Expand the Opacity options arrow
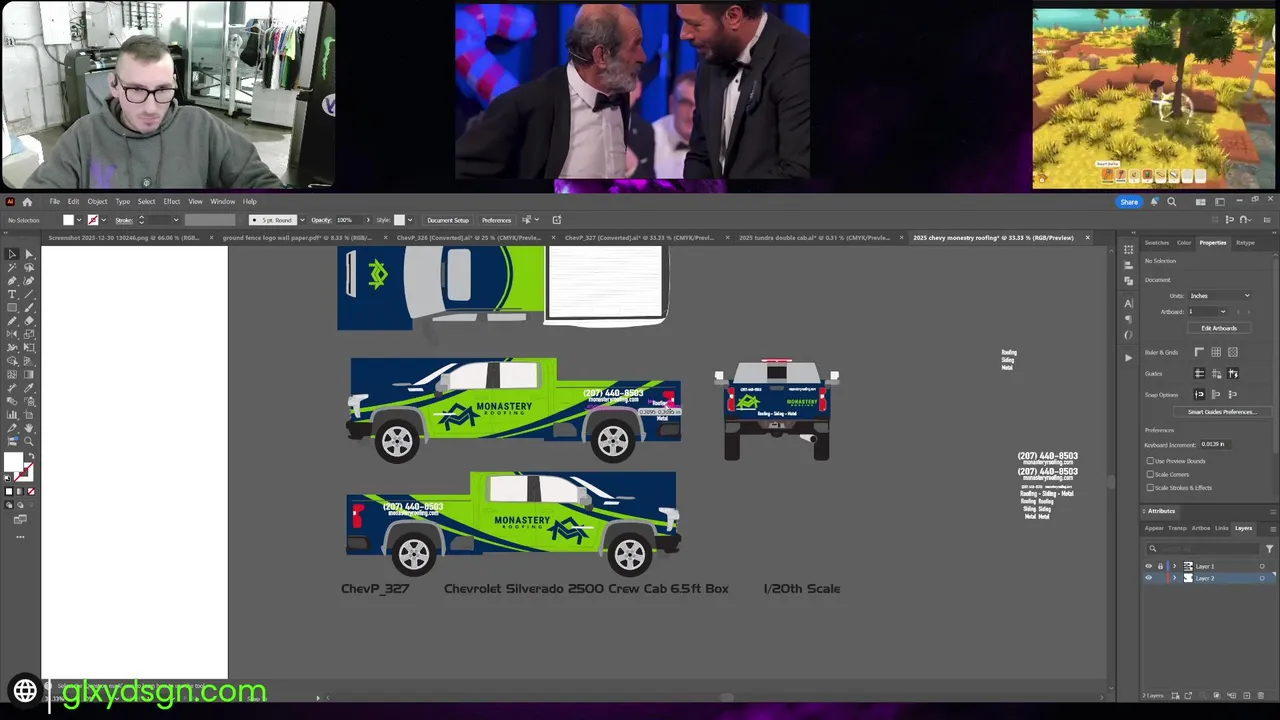Image resolution: width=1280 pixels, height=720 pixels. 367,220
